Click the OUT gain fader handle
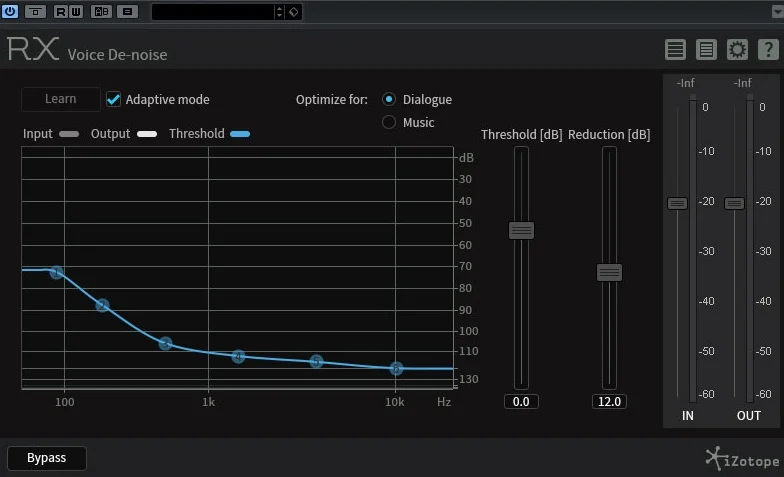The image size is (784, 477). [734, 203]
